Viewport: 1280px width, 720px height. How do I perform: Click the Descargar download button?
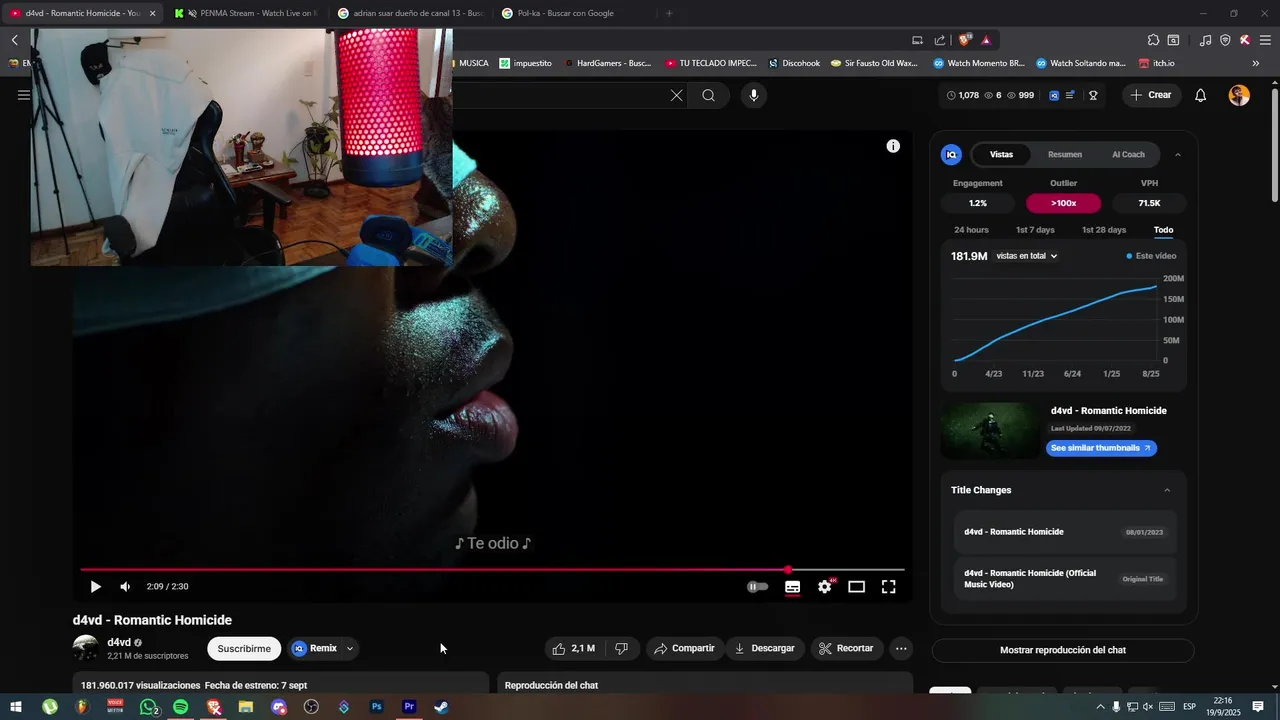764,648
